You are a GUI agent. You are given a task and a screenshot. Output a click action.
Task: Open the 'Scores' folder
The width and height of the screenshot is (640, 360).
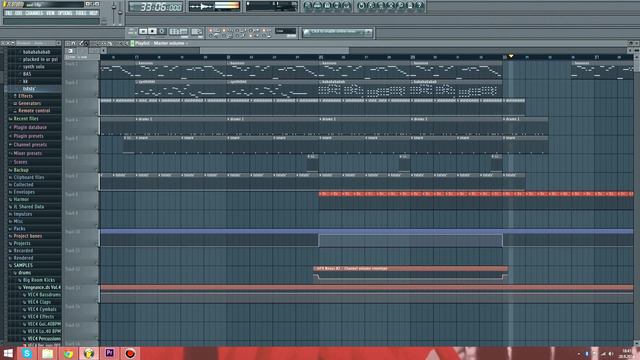(20, 162)
